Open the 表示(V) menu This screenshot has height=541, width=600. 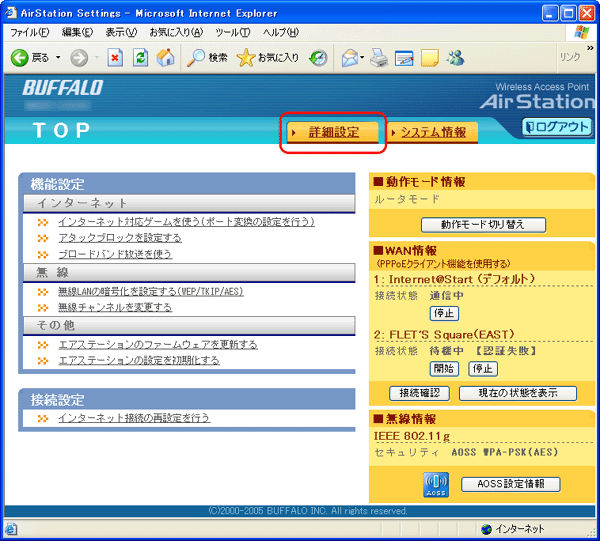point(121,33)
